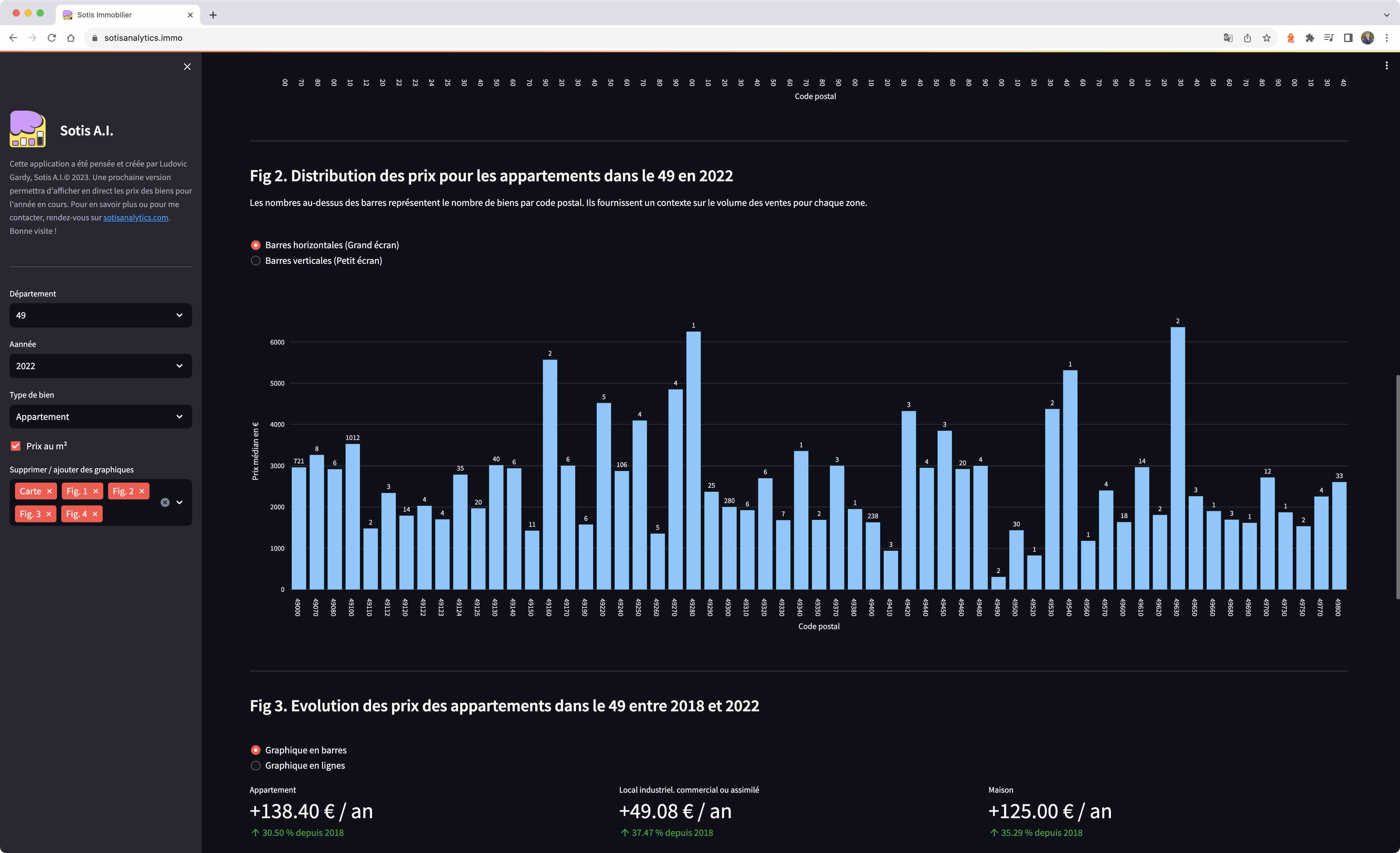1400x853 pixels.
Task: Bookmark this page with the star icon
Action: [x=1266, y=38]
